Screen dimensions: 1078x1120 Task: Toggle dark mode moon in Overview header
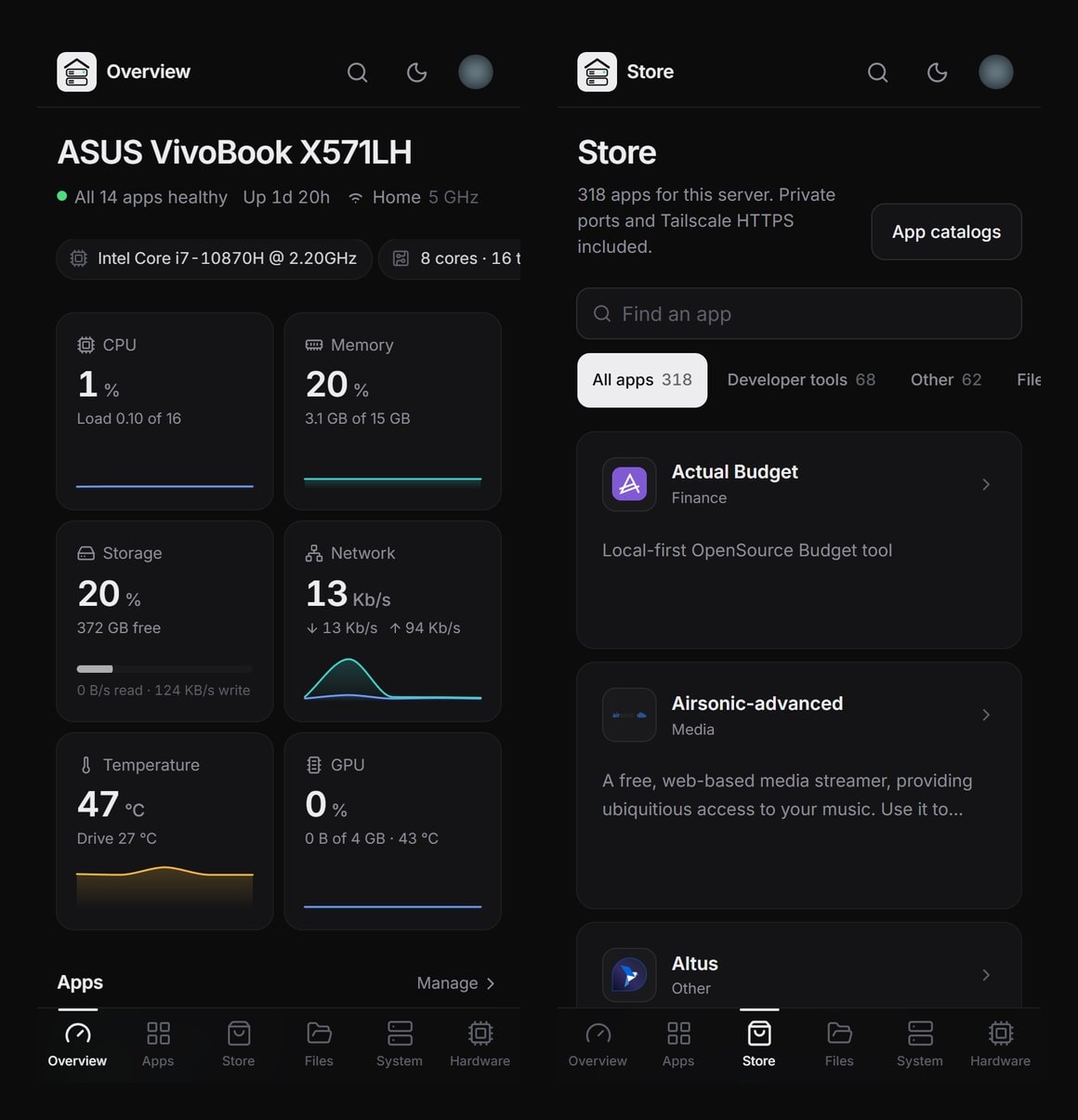click(x=417, y=72)
